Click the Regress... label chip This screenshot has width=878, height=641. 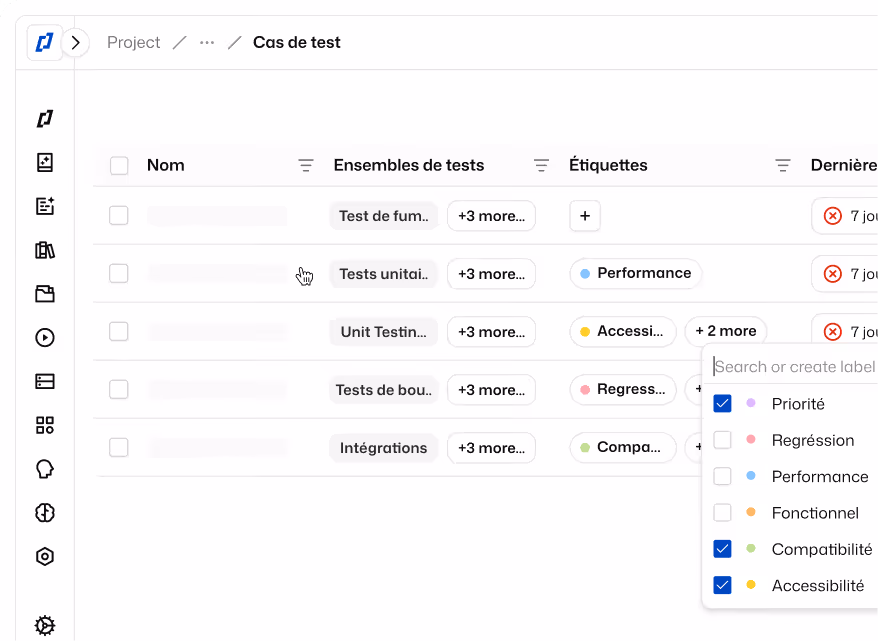pos(623,389)
